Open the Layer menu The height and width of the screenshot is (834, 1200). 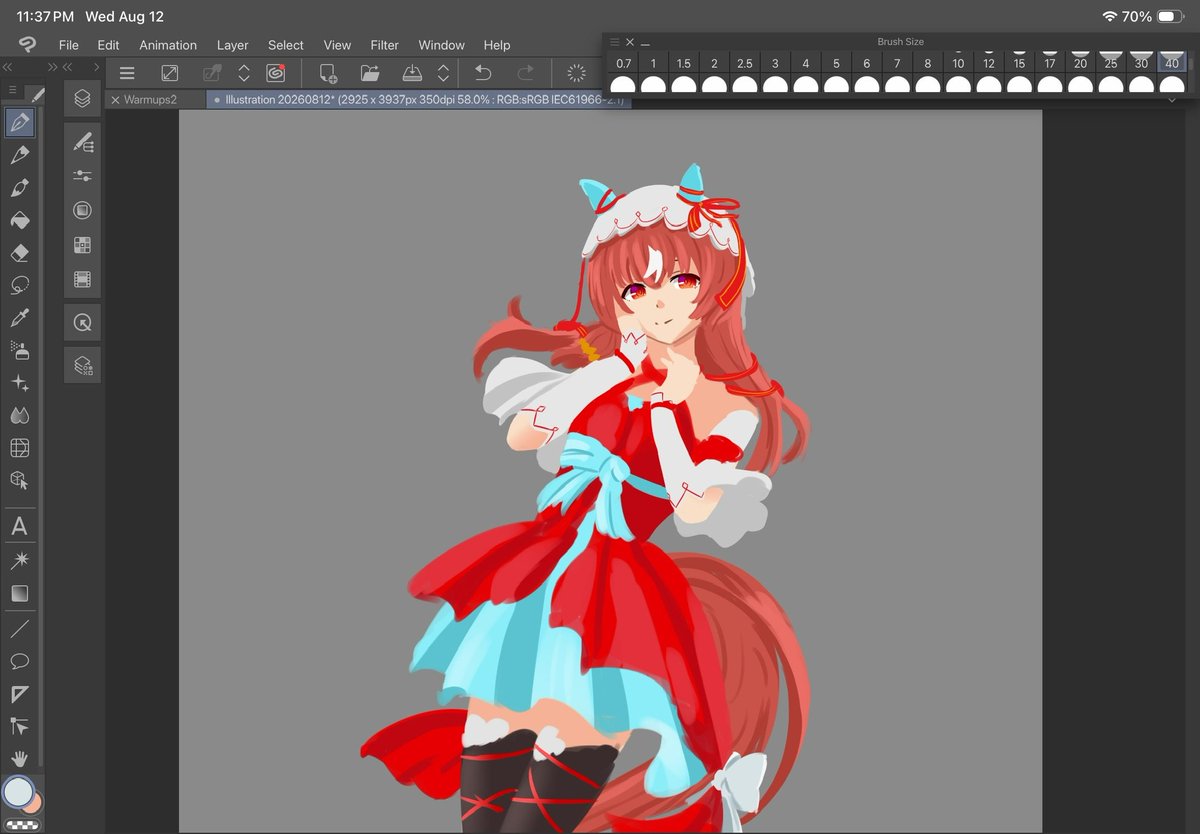233,45
